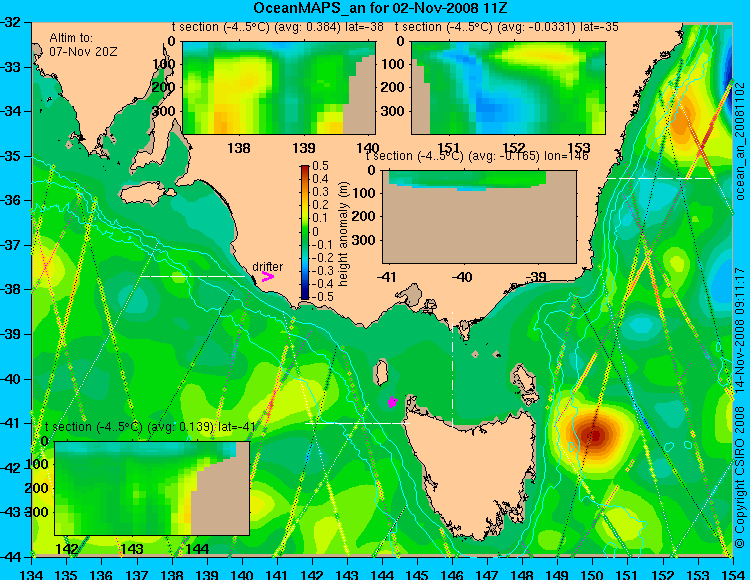Click the 0.5 tick on the colorbar
The image size is (750, 580).
(x=320, y=166)
